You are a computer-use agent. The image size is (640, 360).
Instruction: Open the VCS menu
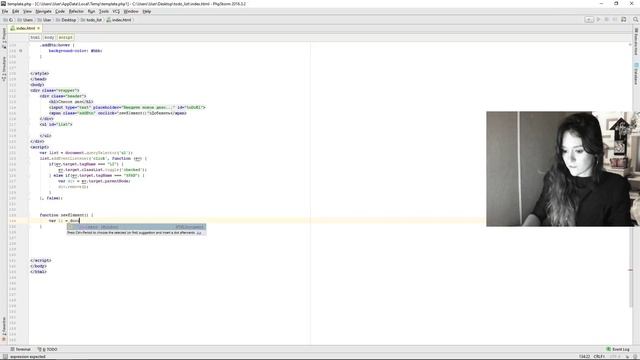tap(116, 11)
